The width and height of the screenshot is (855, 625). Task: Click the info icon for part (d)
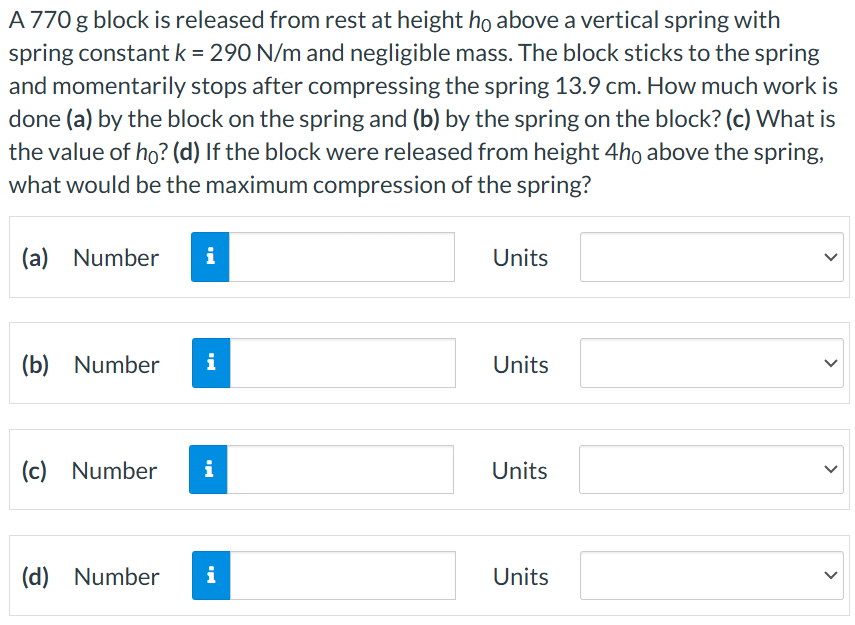[209, 575]
